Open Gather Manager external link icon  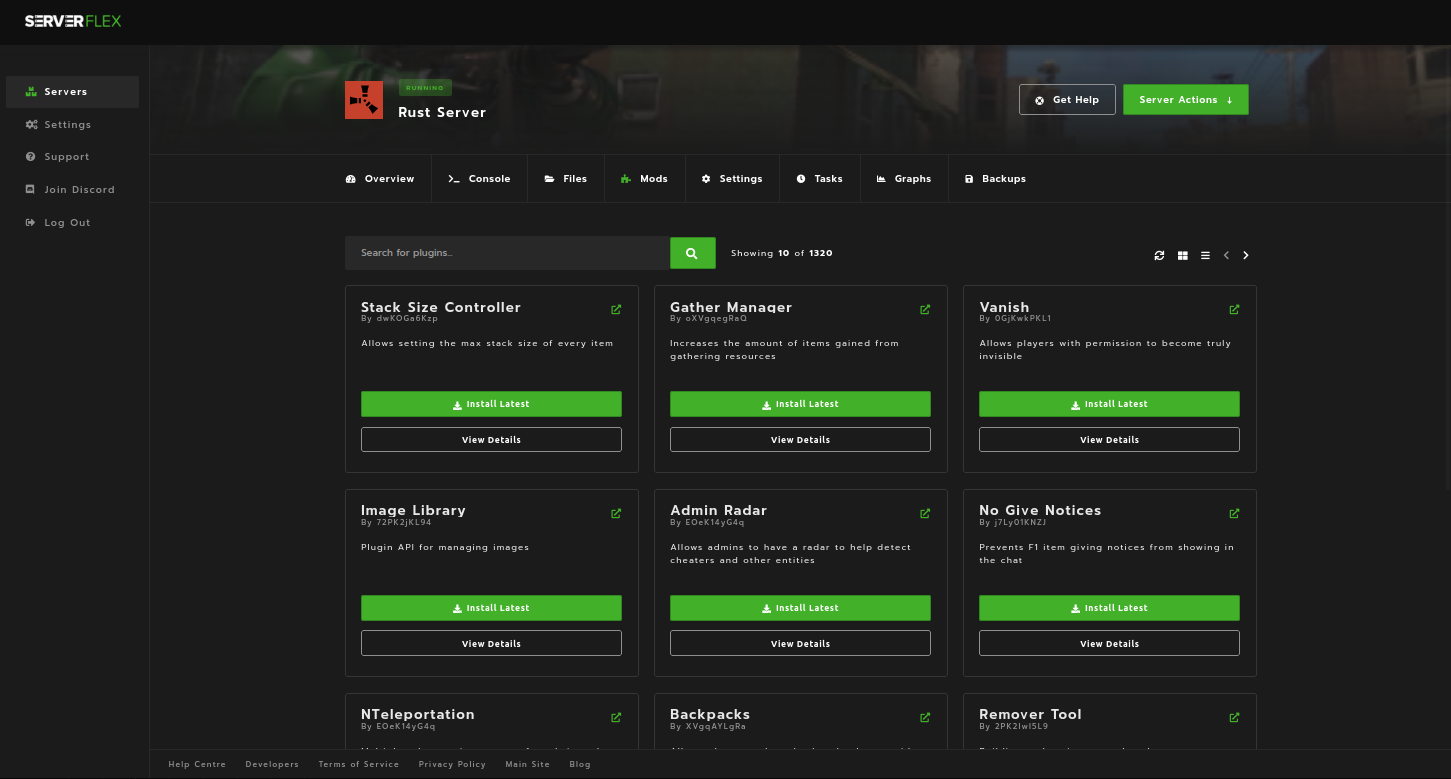925,309
